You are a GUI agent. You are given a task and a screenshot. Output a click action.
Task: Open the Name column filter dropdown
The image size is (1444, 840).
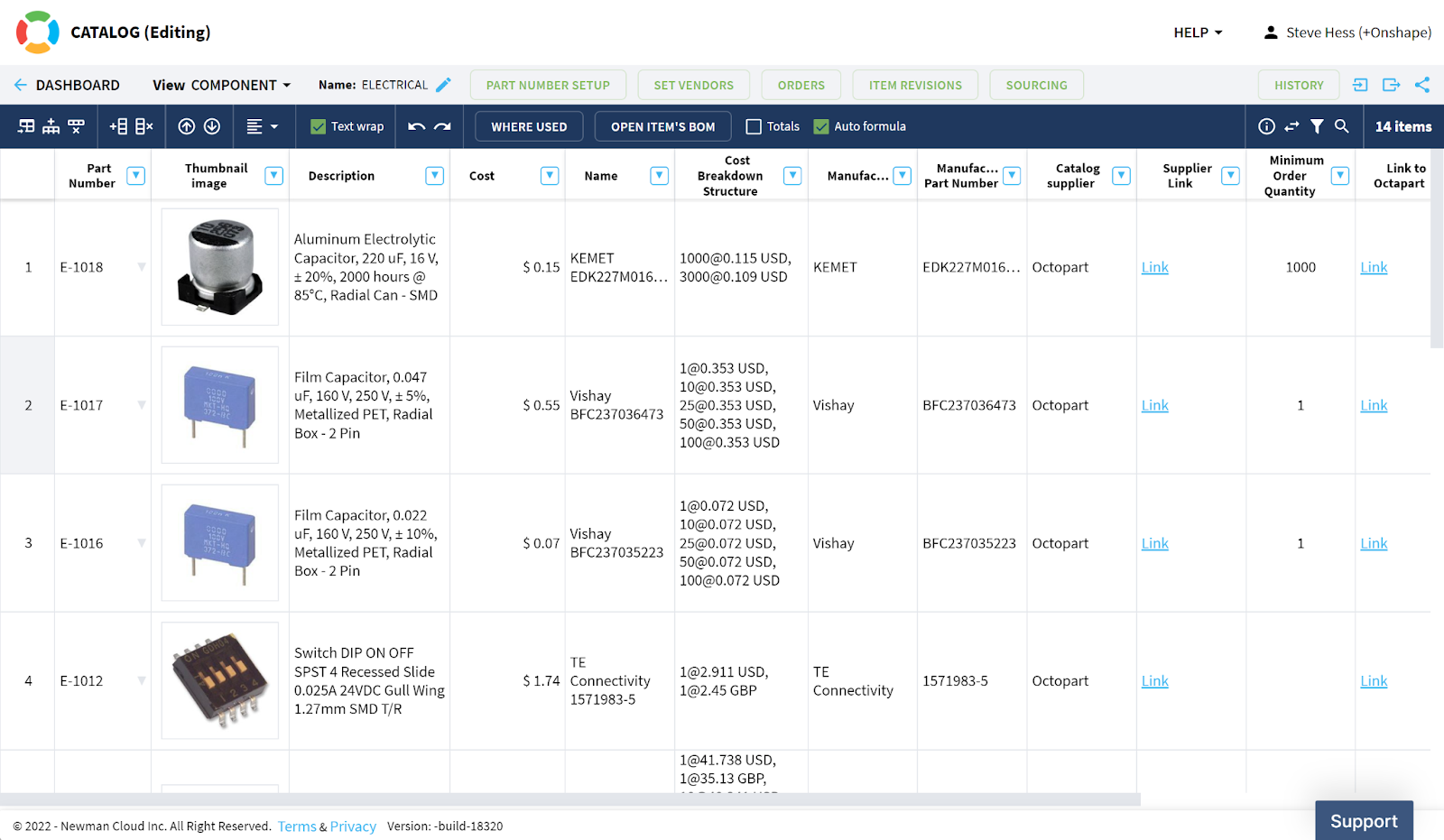660,176
